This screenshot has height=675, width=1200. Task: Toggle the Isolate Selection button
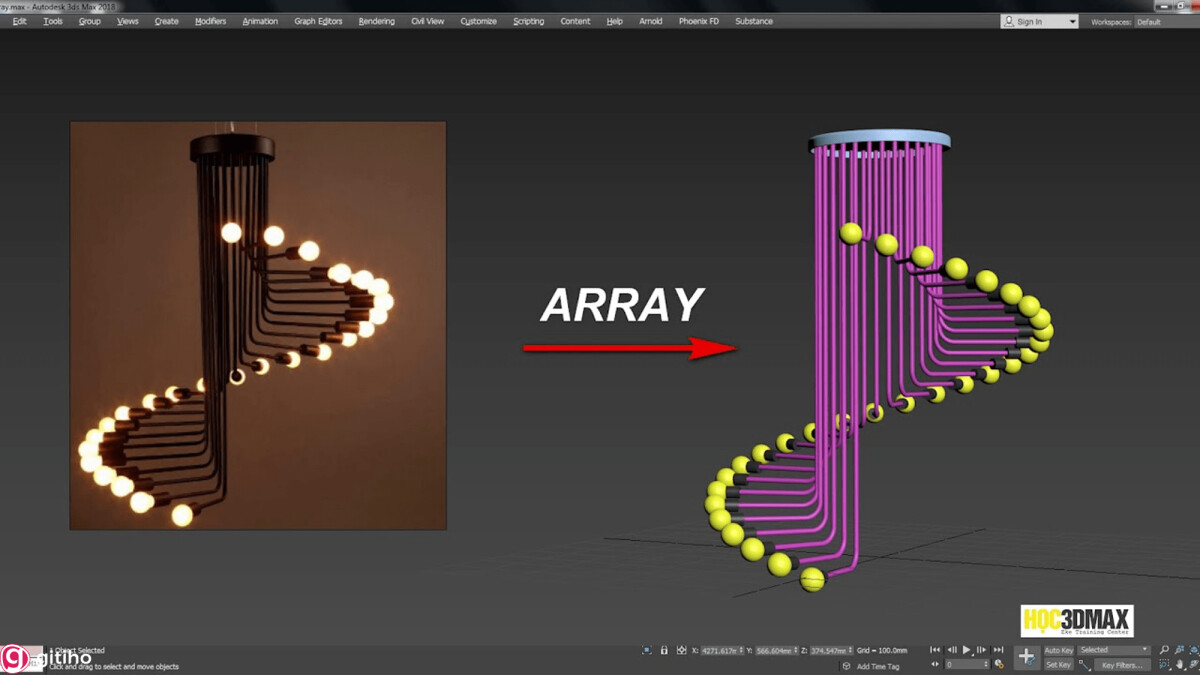pos(645,650)
